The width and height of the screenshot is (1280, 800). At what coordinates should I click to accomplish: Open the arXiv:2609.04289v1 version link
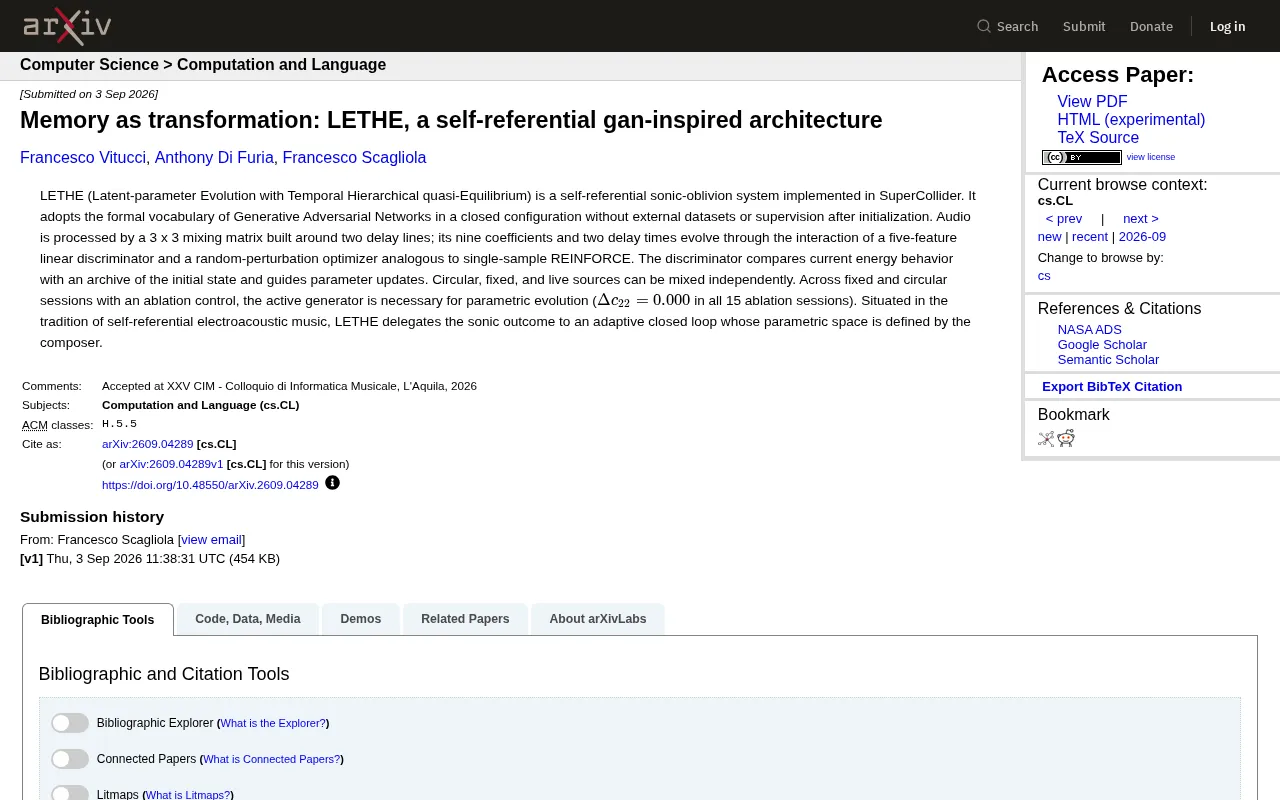171,464
